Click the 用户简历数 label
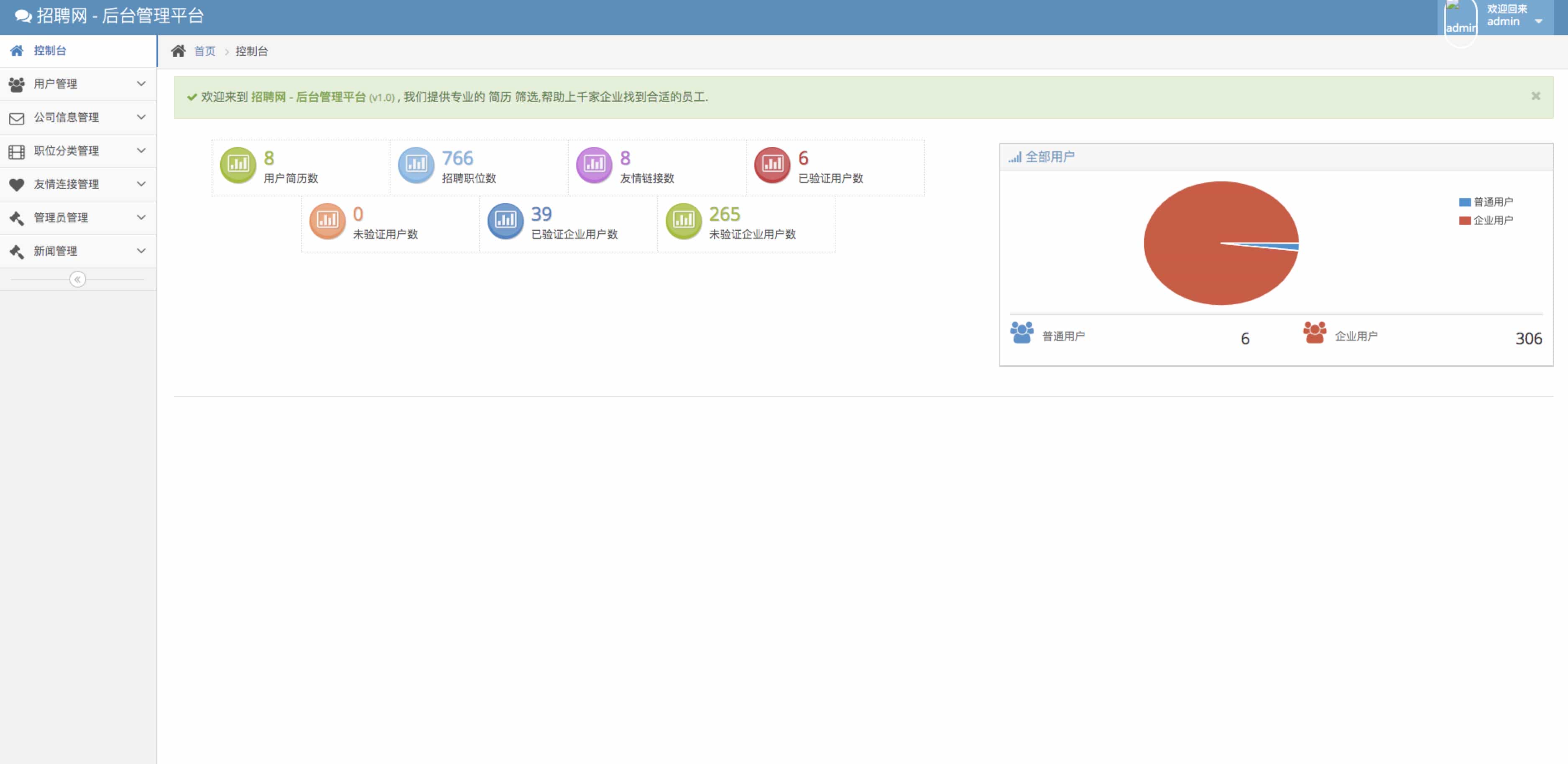Screen dimensions: 1568x764 (x=291, y=178)
